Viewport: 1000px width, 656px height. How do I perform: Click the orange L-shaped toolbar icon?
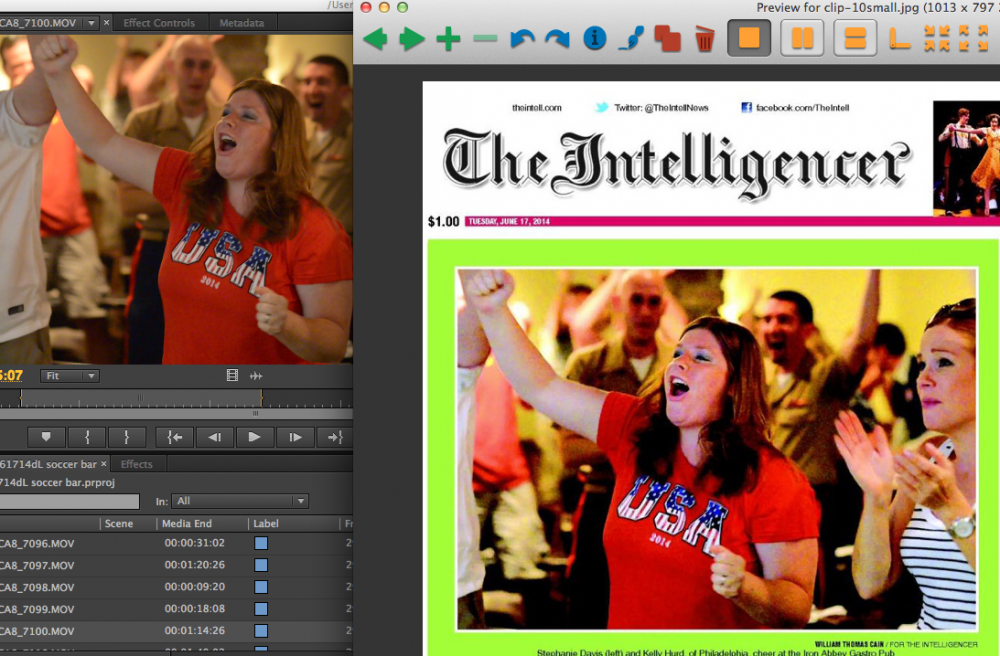click(899, 38)
